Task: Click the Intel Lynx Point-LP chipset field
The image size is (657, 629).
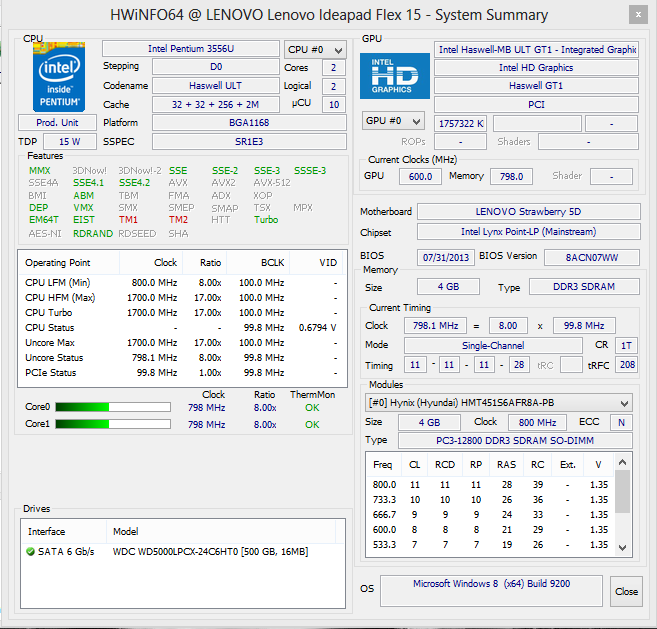Action: pos(529,232)
